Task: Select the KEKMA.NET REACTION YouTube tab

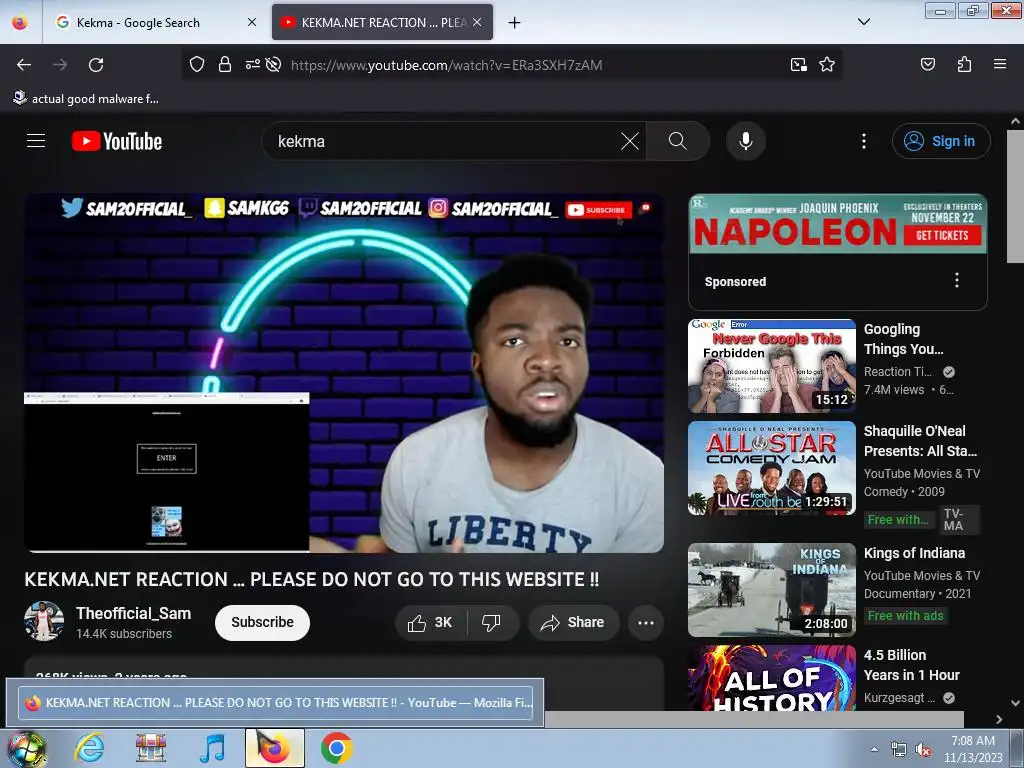Action: [382, 22]
